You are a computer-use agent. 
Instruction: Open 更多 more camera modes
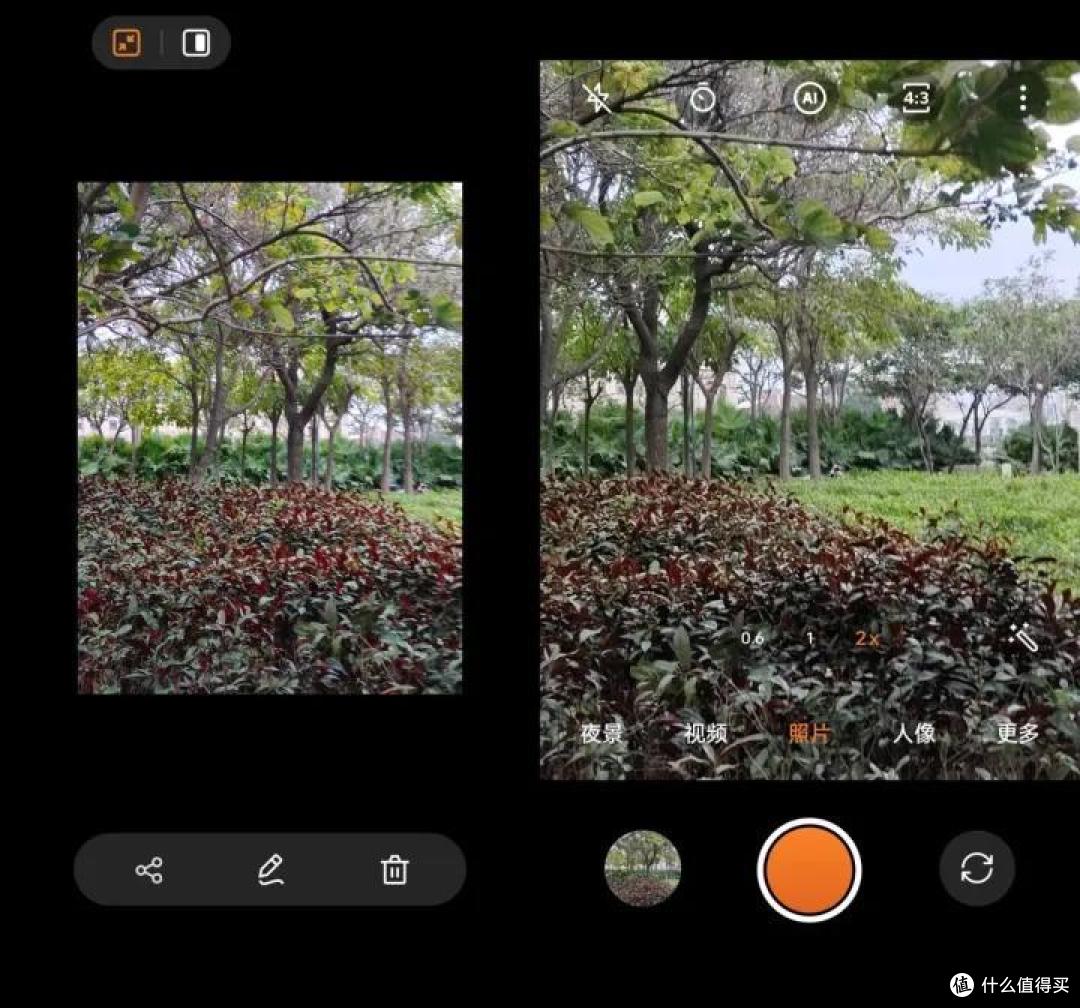(x=1017, y=733)
